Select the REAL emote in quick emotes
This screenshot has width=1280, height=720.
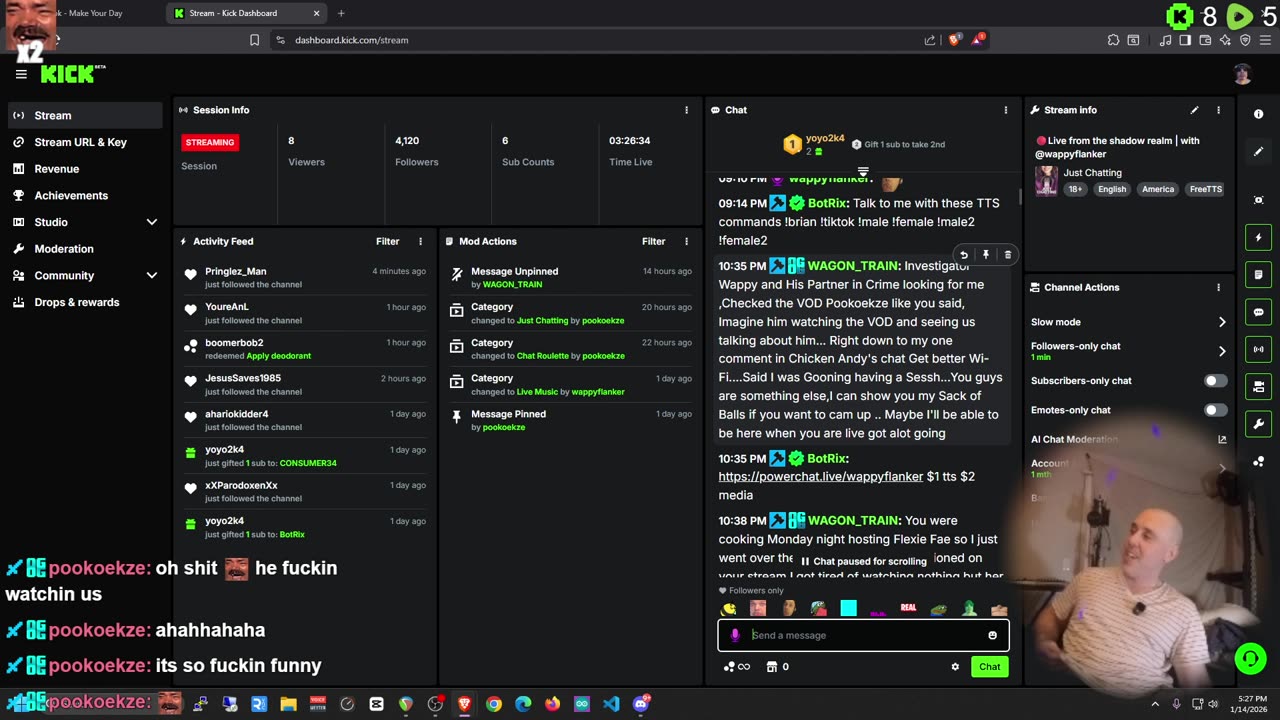point(908,608)
